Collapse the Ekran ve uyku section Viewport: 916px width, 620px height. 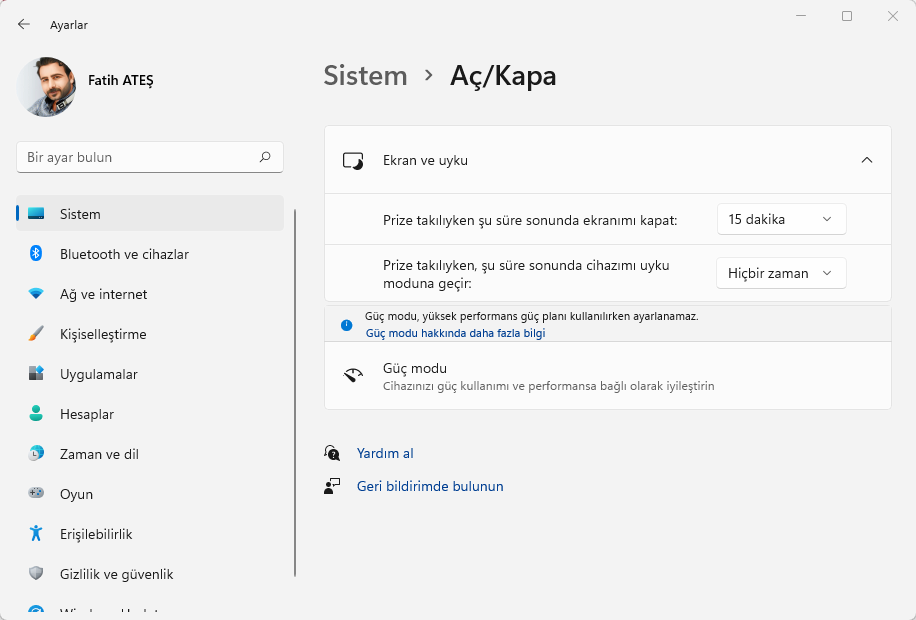pyautogui.click(x=868, y=160)
